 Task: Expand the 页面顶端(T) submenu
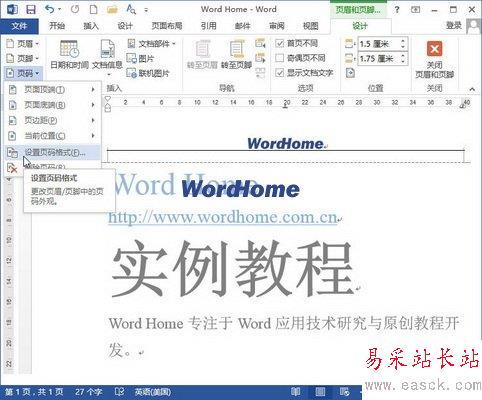[x=52, y=89]
